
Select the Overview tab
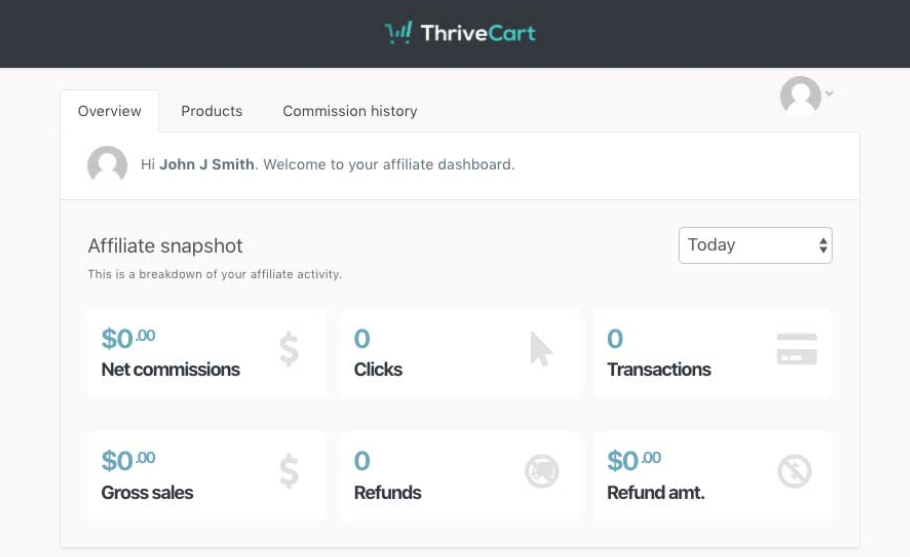tap(110, 111)
